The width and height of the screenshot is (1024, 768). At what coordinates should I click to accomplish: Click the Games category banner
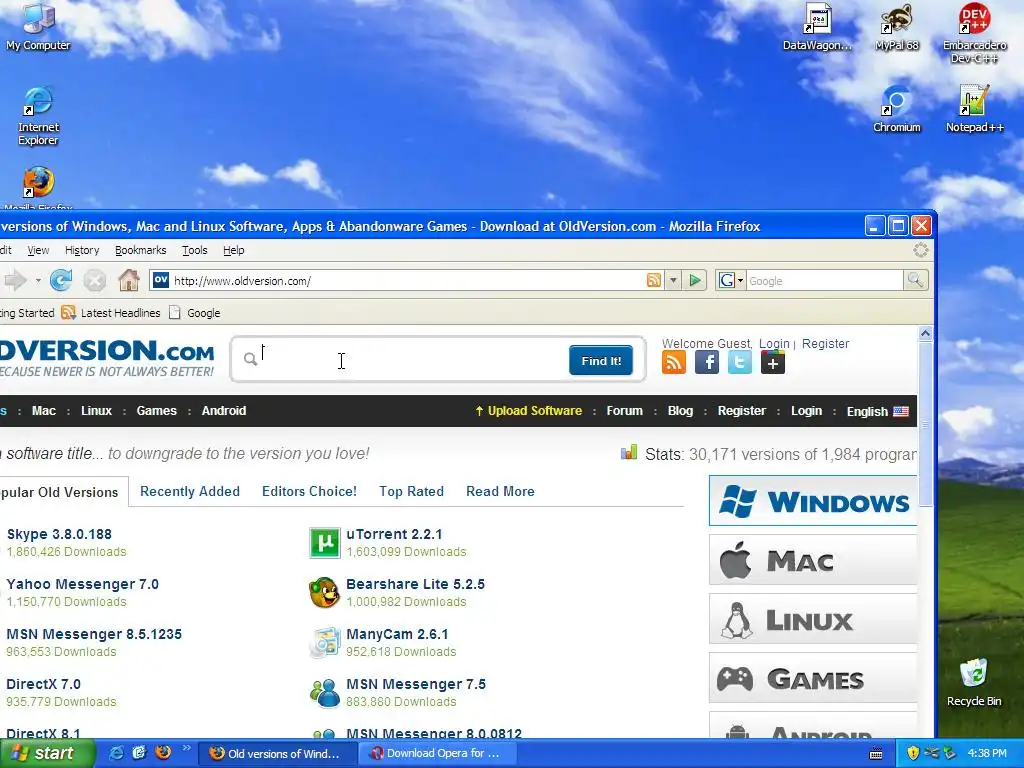click(x=813, y=678)
